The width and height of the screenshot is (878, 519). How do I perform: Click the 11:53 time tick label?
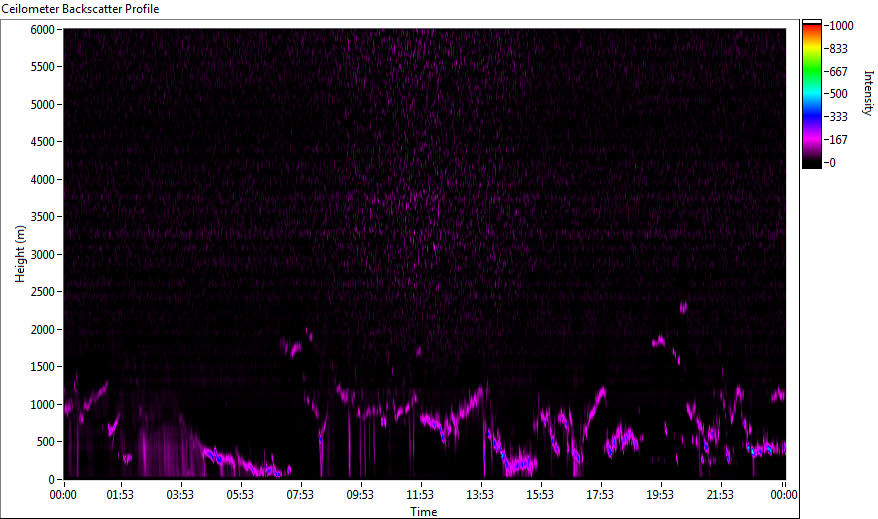click(x=420, y=495)
